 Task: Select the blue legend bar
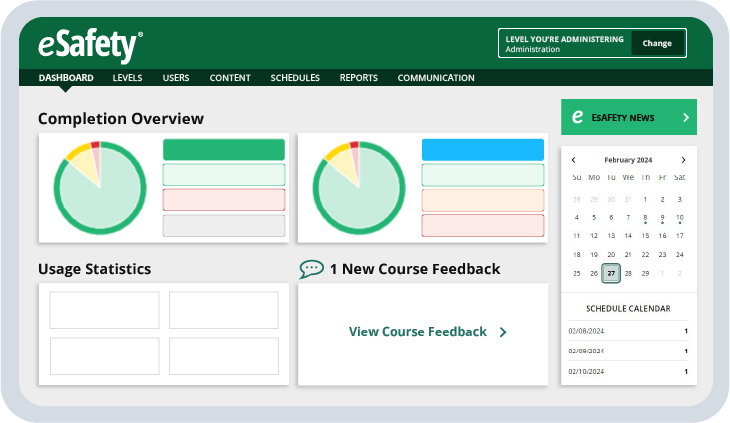tap(482, 150)
